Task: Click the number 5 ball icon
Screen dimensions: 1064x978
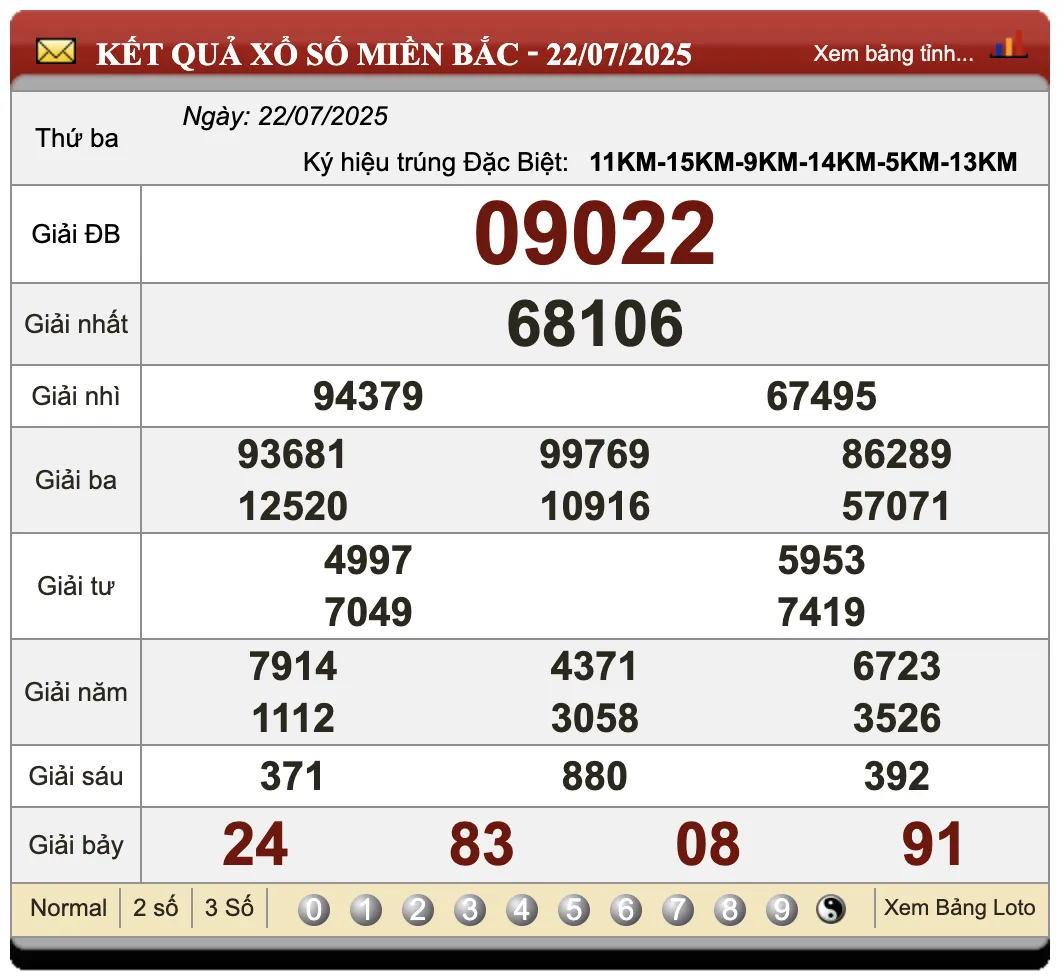Action: click(575, 908)
